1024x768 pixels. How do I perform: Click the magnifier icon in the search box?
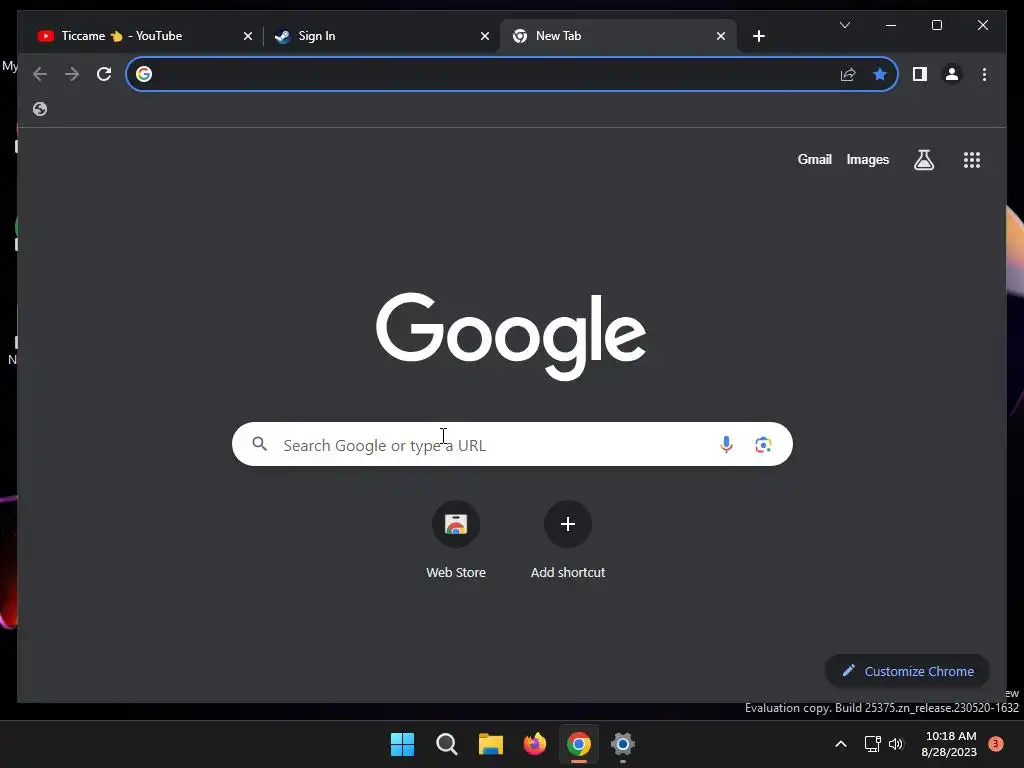pyautogui.click(x=260, y=444)
